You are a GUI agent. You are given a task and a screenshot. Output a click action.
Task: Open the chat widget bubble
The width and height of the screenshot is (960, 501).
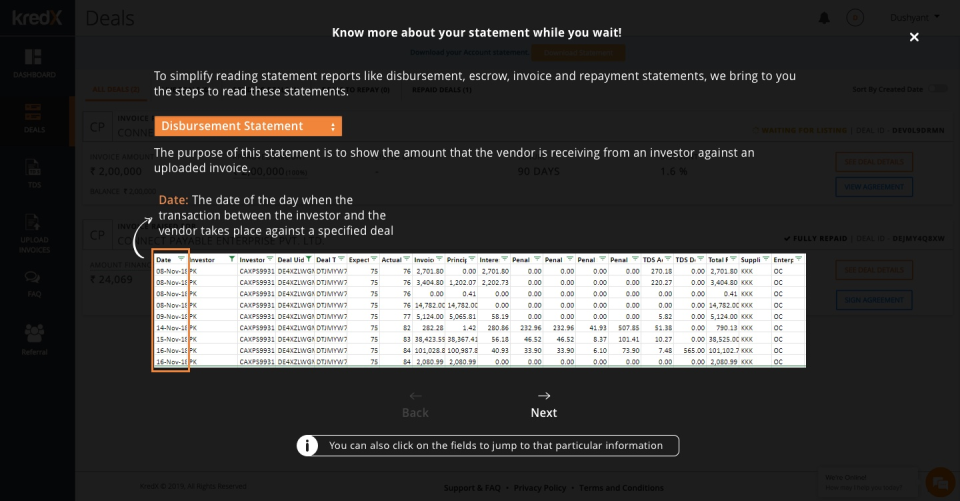(x=936, y=481)
